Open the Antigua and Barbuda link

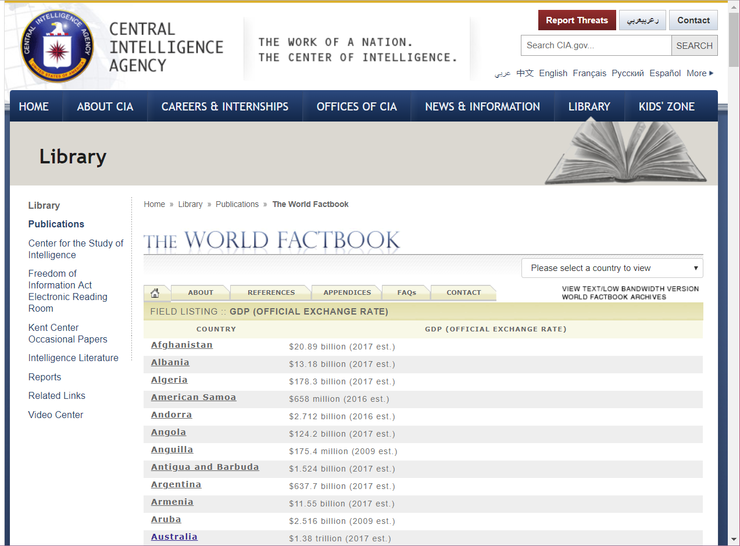pos(205,467)
